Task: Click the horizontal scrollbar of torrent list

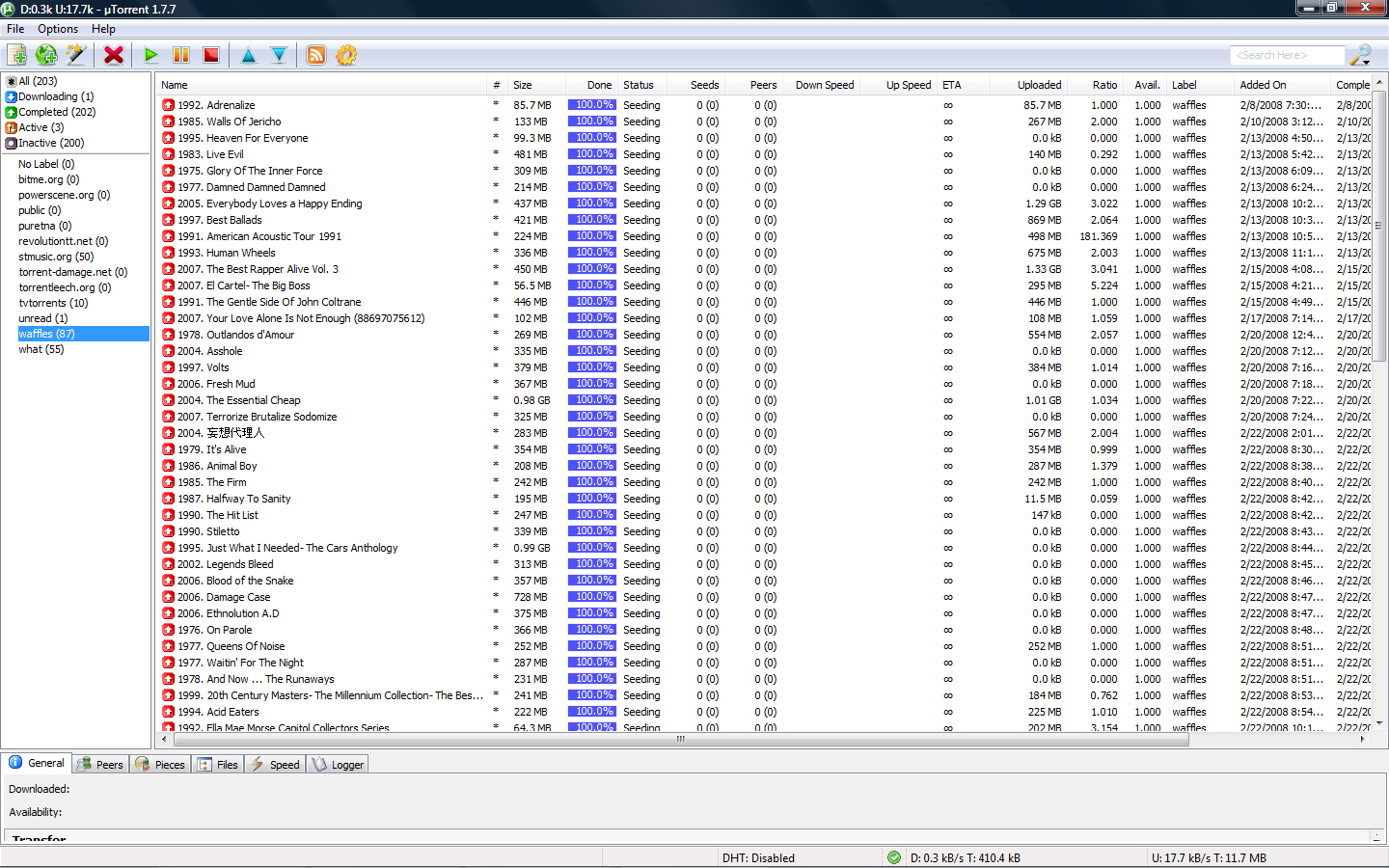Action: click(680, 739)
